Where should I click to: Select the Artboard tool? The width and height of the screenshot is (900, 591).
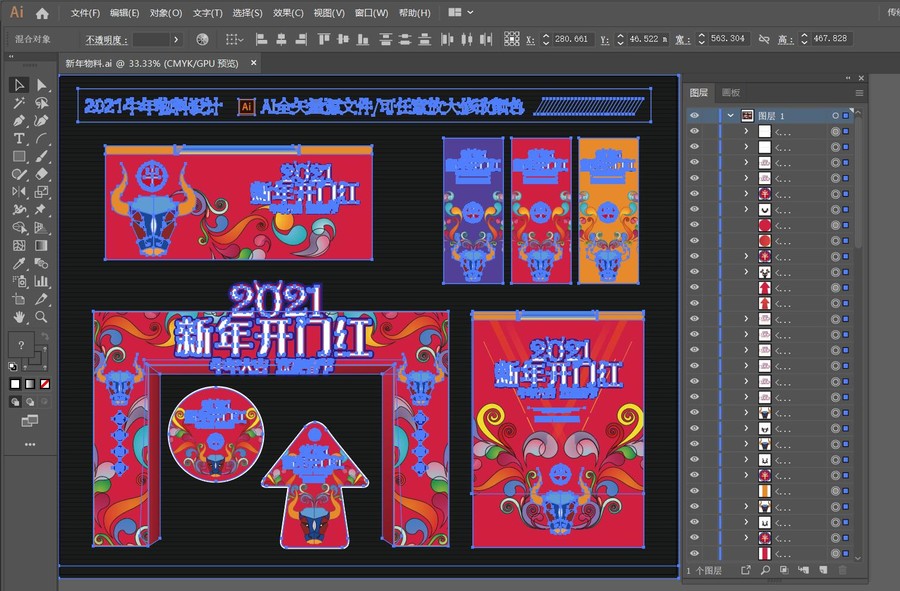coord(19,299)
